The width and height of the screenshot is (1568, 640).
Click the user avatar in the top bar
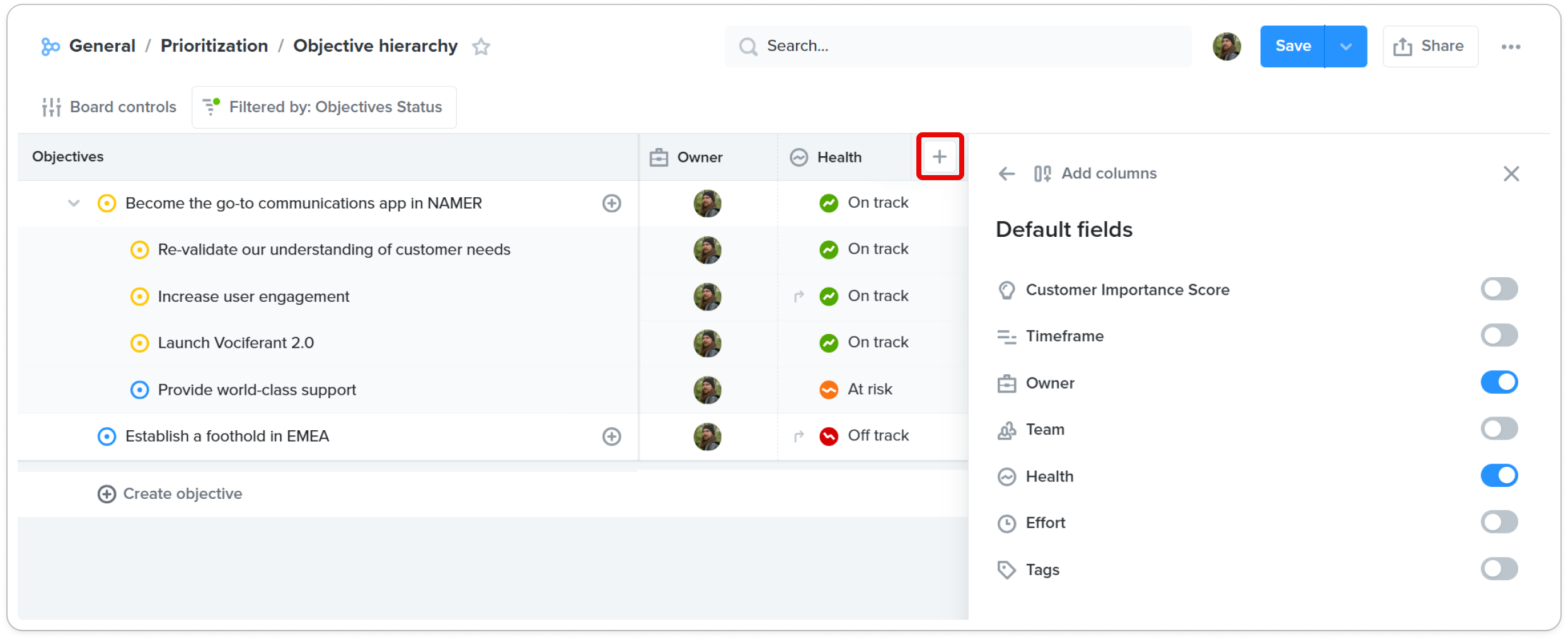[x=1226, y=47]
